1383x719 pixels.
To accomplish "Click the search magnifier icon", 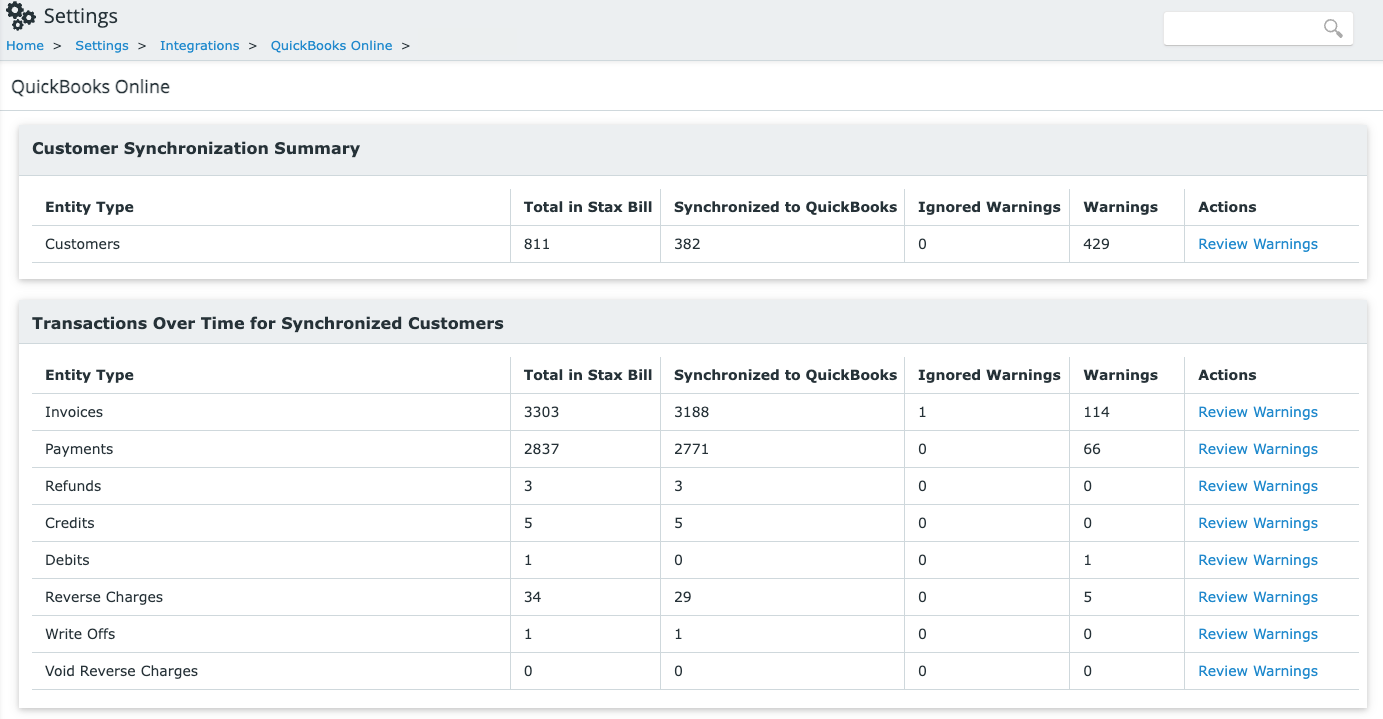I will pyautogui.click(x=1332, y=28).
